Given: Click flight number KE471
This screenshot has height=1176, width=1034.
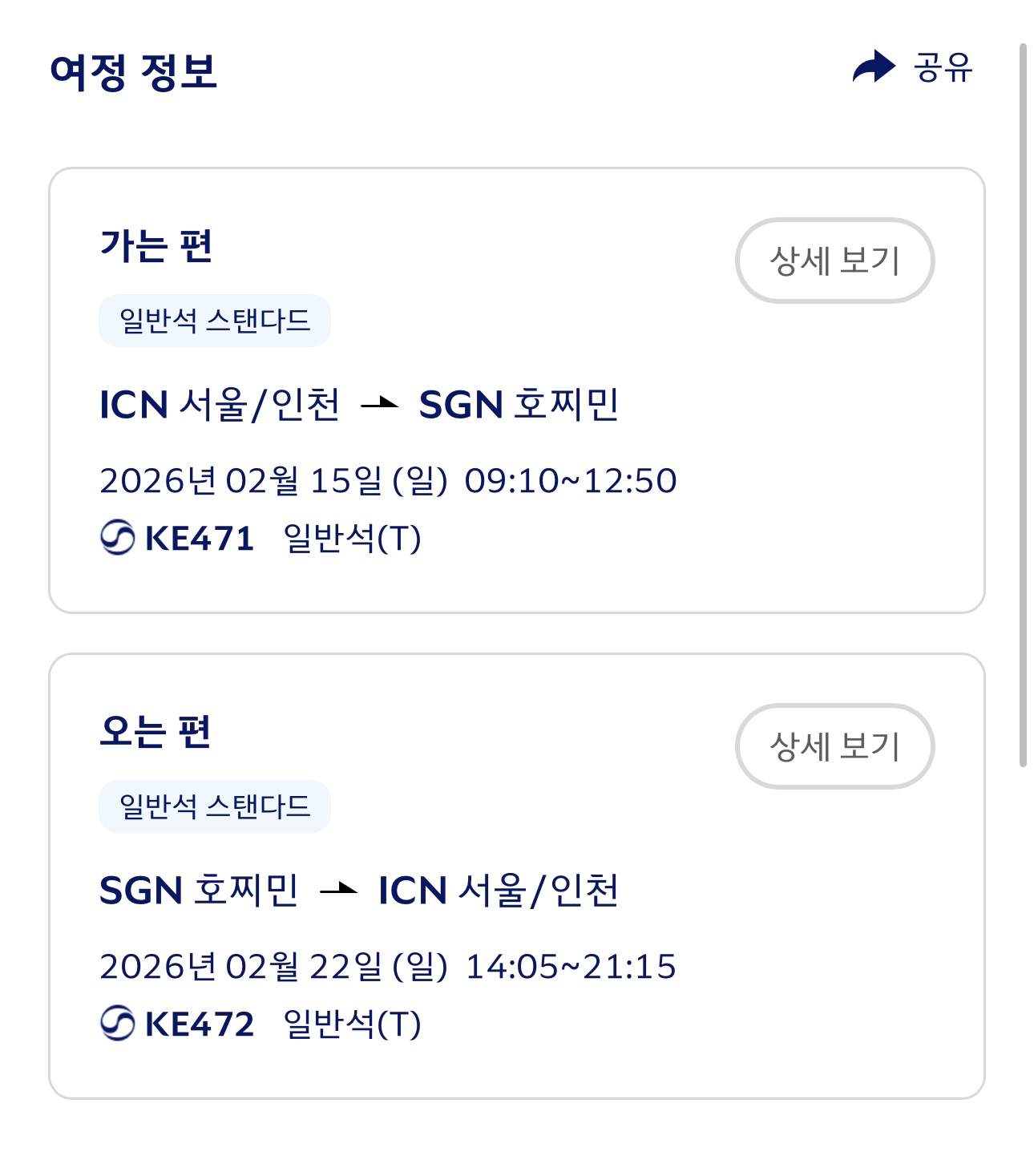Looking at the screenshot, I should tap(200, 539).
